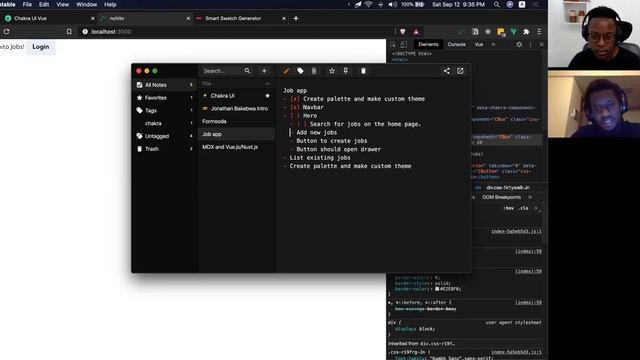Open the Chakra UI note

[236, 96]
